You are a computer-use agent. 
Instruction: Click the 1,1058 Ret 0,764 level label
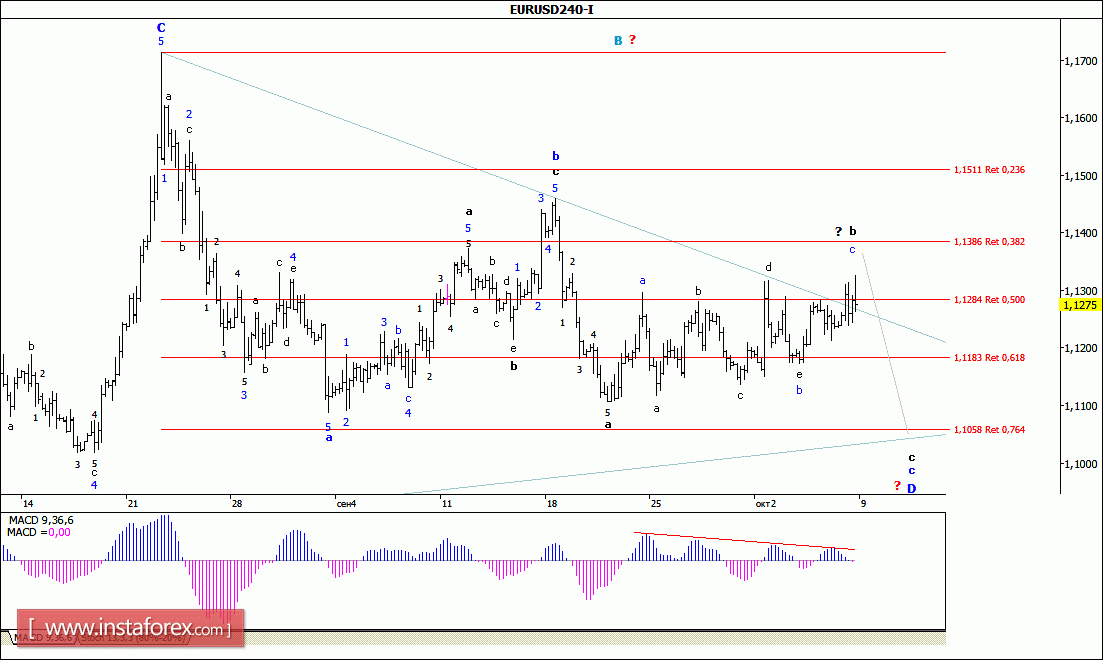point(988,429)
